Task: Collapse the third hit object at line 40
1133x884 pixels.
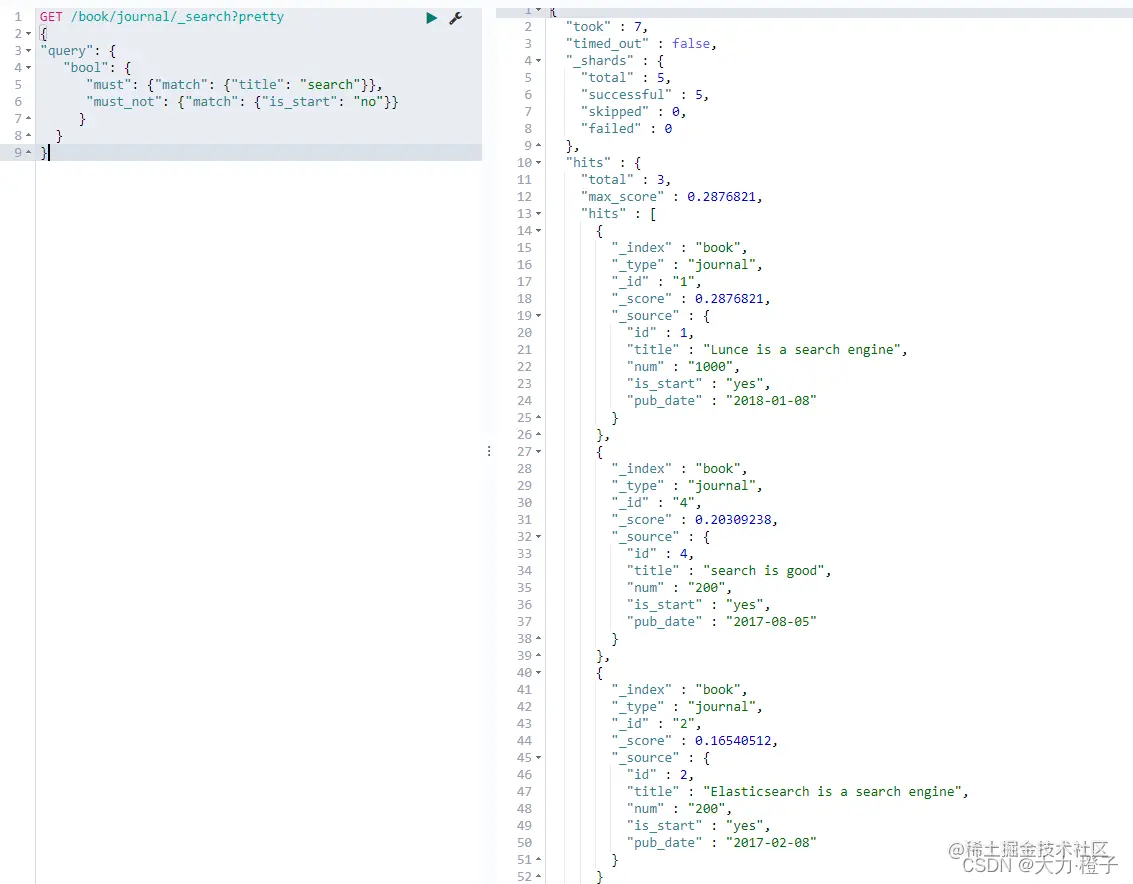Action: (x=538, y=673)
